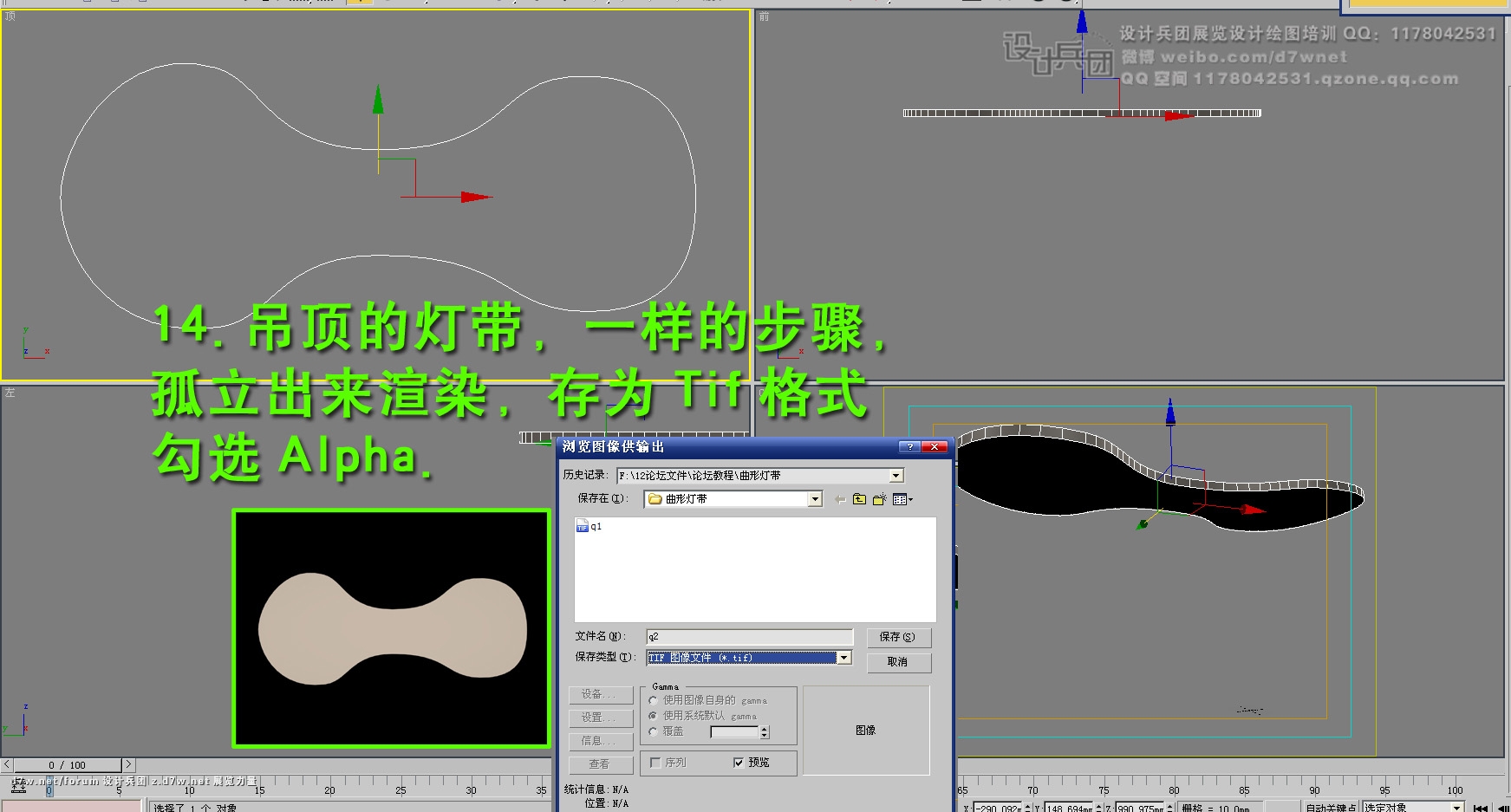Expand the Save-in folder dropdown
Screen dimensions: 1511x812
[x=815, y=499]
